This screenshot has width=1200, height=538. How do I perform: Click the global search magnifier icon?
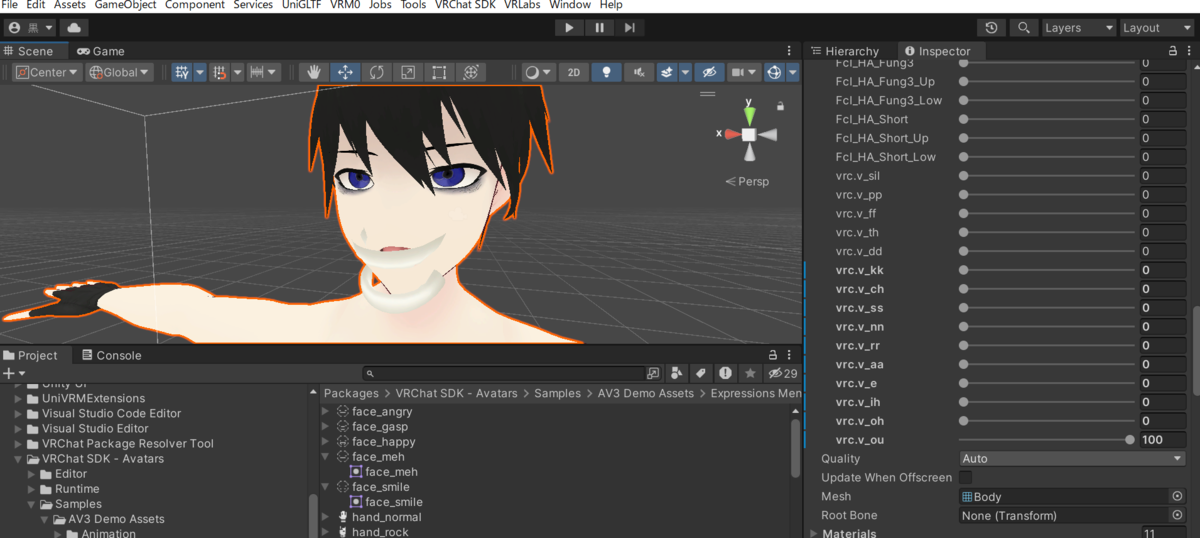(x=1023, y=28)
